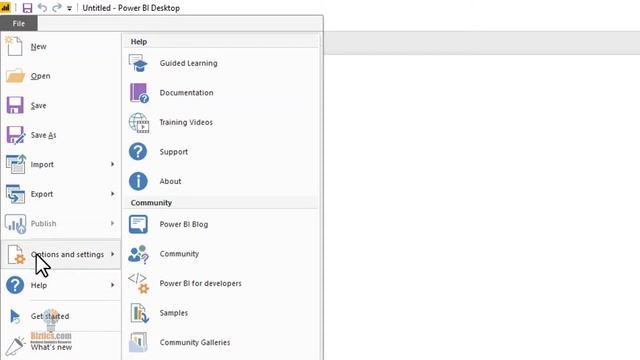Click the What's new party icon
The width and height of the screenshot is (640, 360).
(15, 346)
